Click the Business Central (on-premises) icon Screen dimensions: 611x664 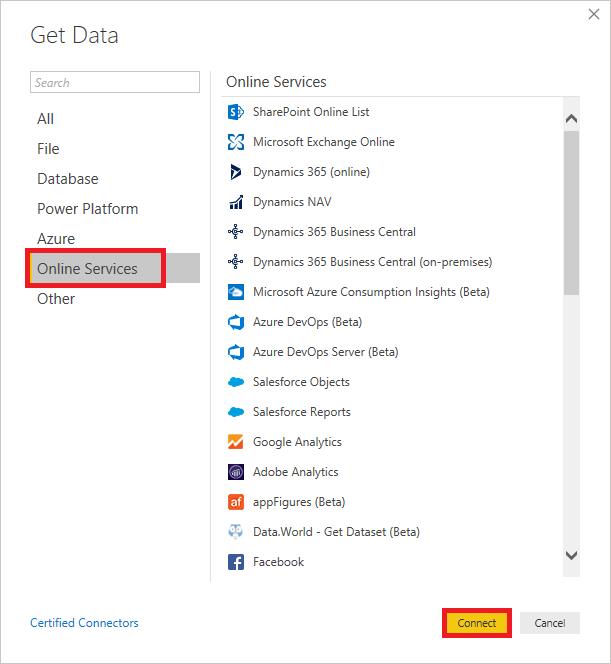tap(235, 262)
